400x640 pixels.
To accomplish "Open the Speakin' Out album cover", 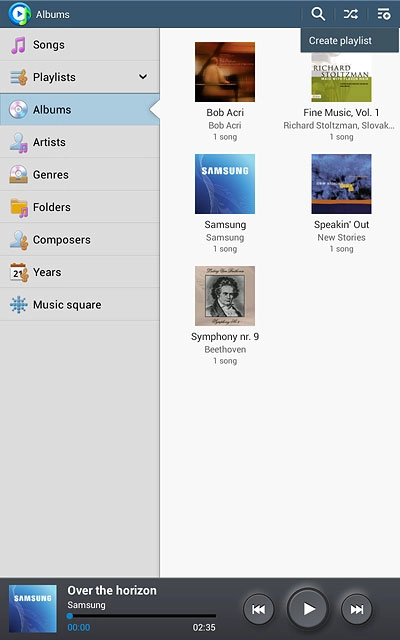I will 342,184.
